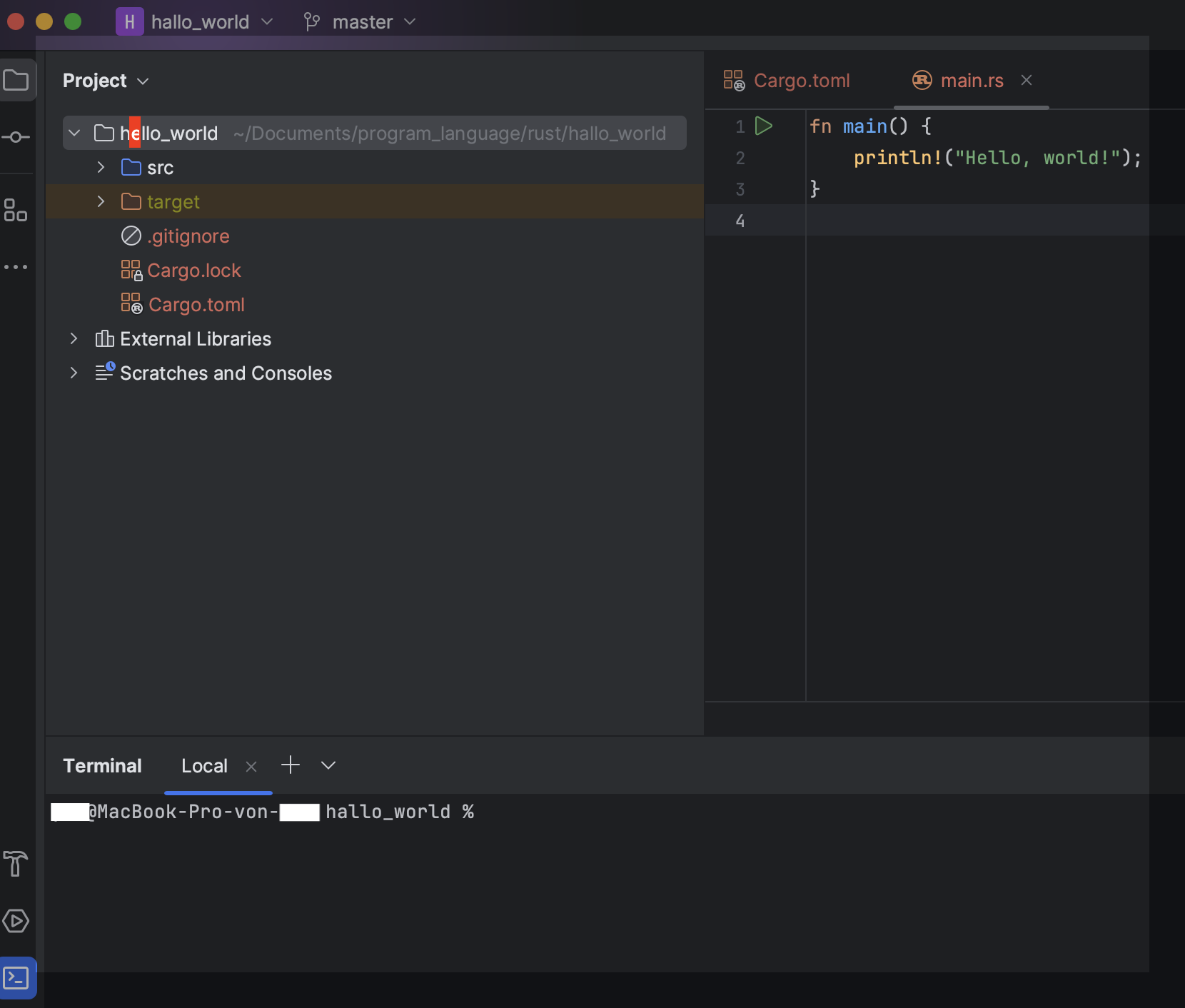Open the Structure tool window icon

pyautogui.click(x=16, y=210)
